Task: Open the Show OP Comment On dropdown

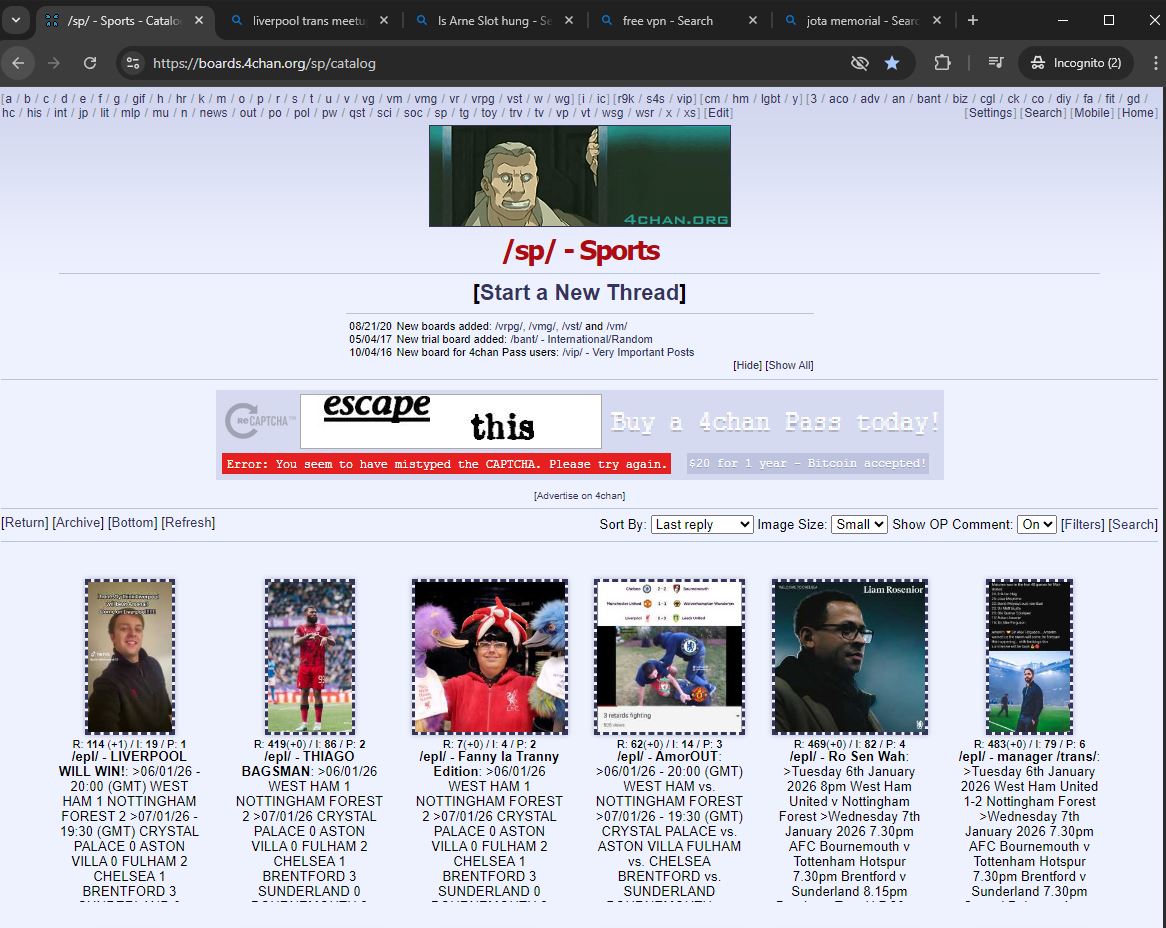Action: (x=1037, y=524)
